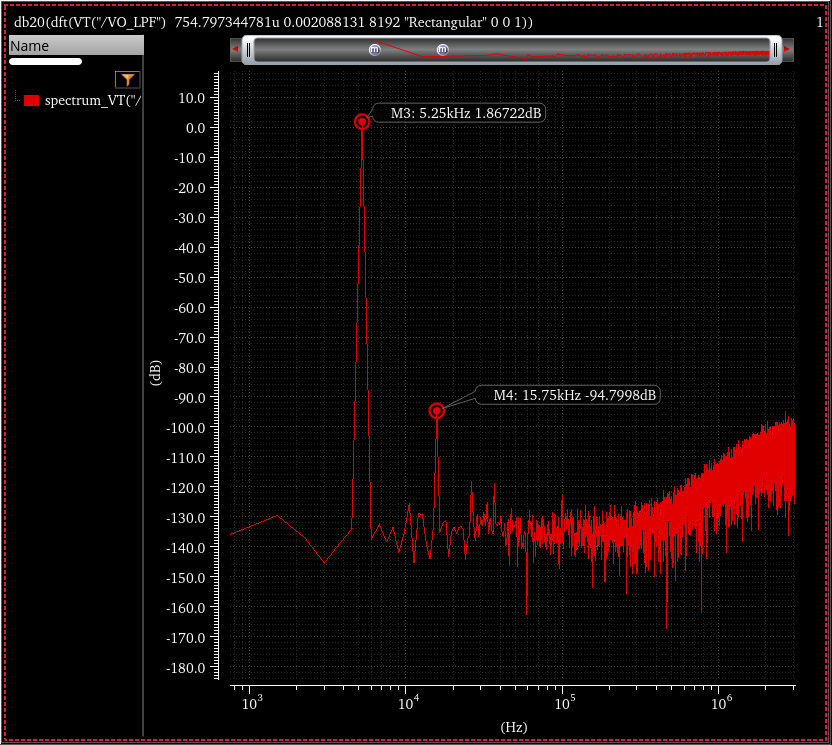Click the white horizontal scrollbar under Name
Screen dimensions: 832x745
[46, 62]
